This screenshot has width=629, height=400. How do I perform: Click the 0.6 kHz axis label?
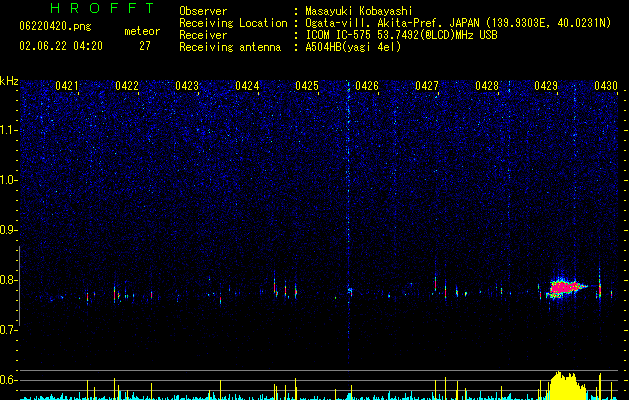pos(9,380)
